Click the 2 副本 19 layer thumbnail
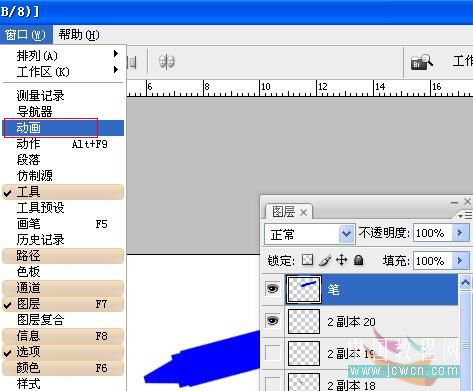The height and width of the screenshot is (391, 473). 304,353
